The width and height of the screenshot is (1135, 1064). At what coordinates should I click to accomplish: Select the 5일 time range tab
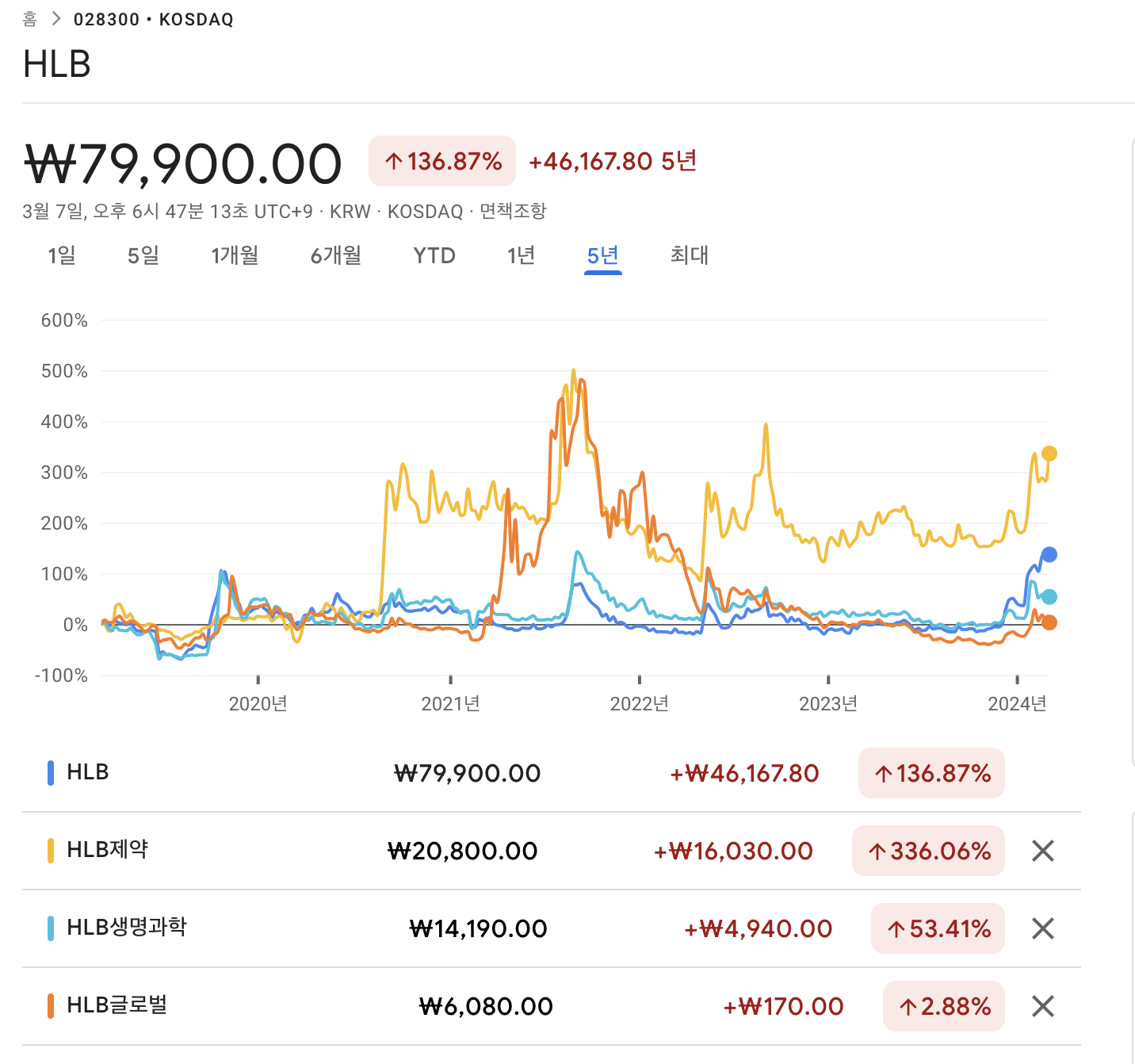[x=143, y=255]
